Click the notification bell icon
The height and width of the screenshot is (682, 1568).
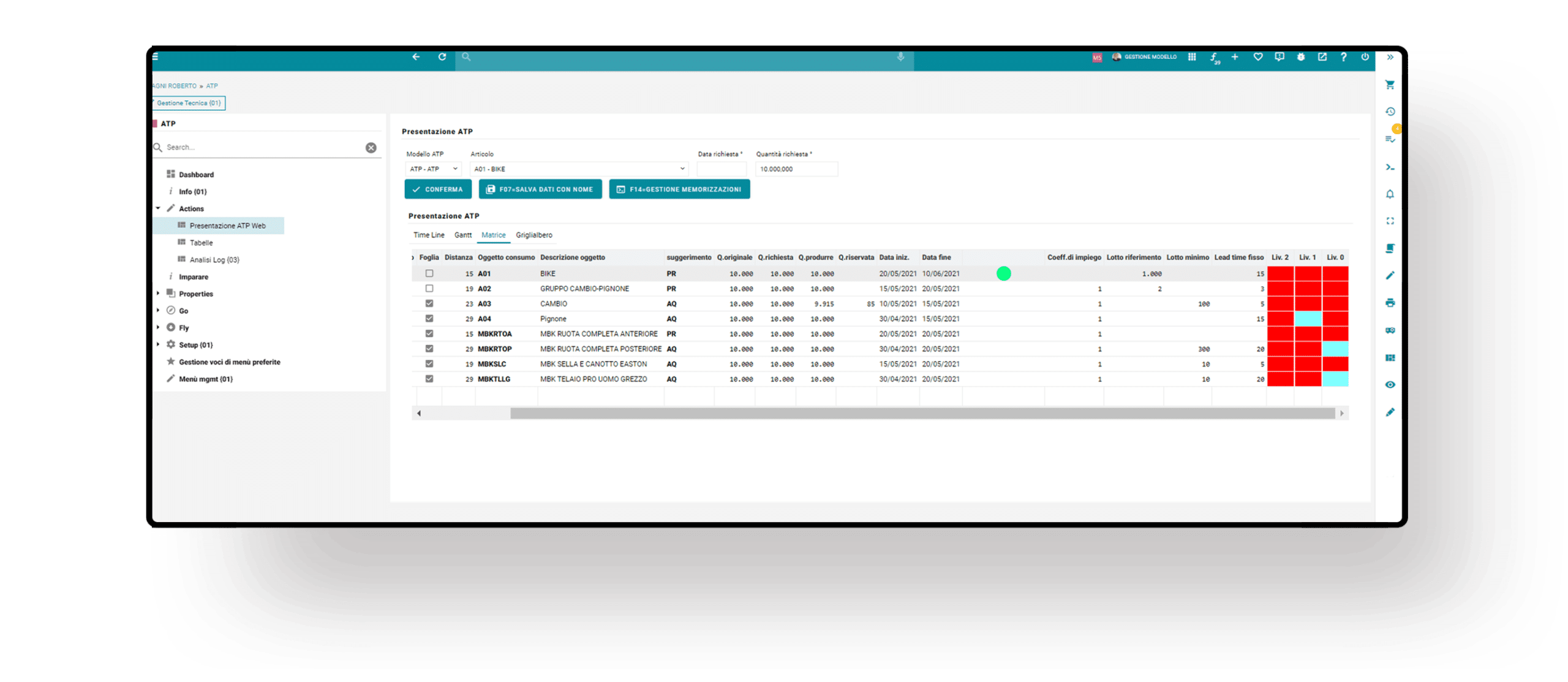1390,194
